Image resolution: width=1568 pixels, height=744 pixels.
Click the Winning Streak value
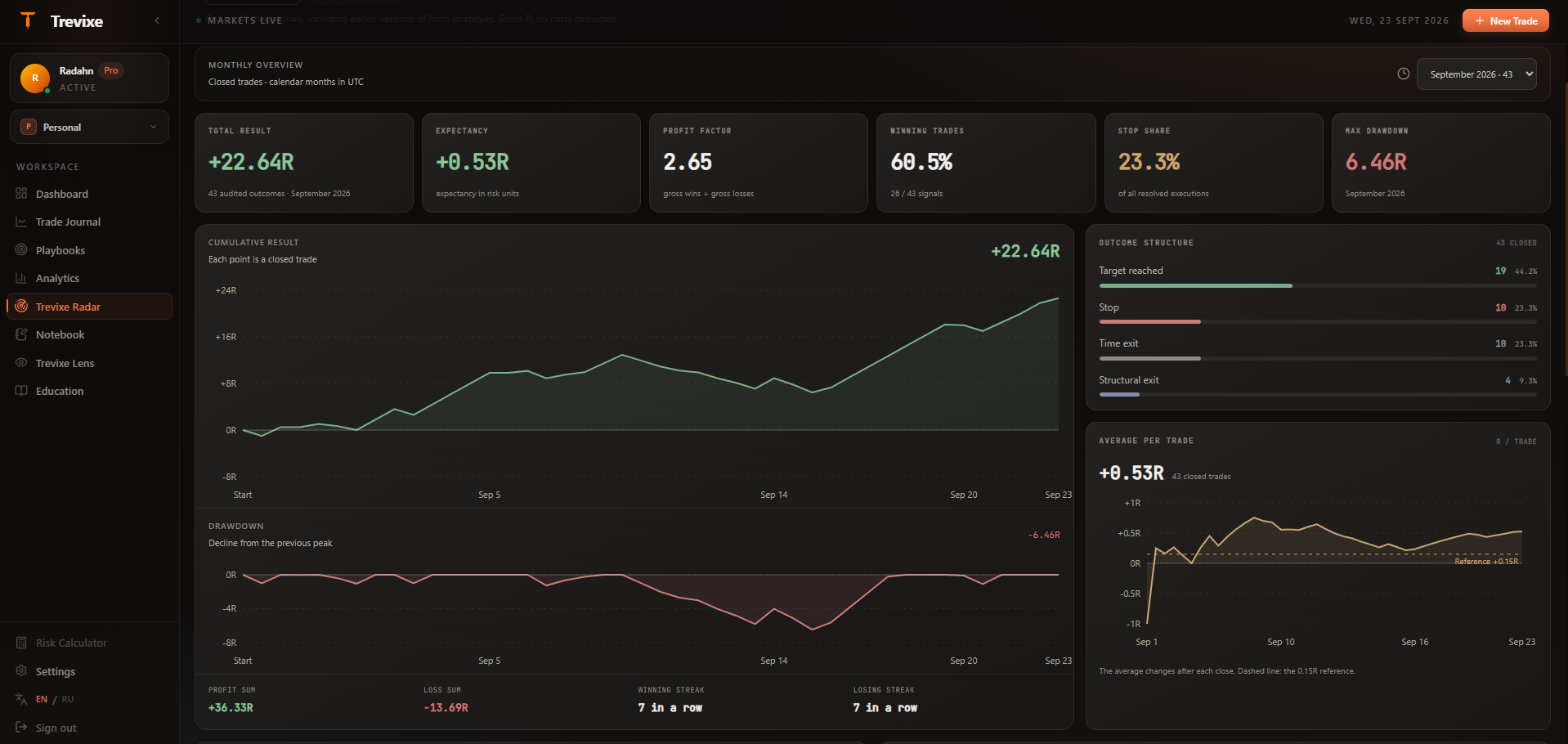click(670, 708)
